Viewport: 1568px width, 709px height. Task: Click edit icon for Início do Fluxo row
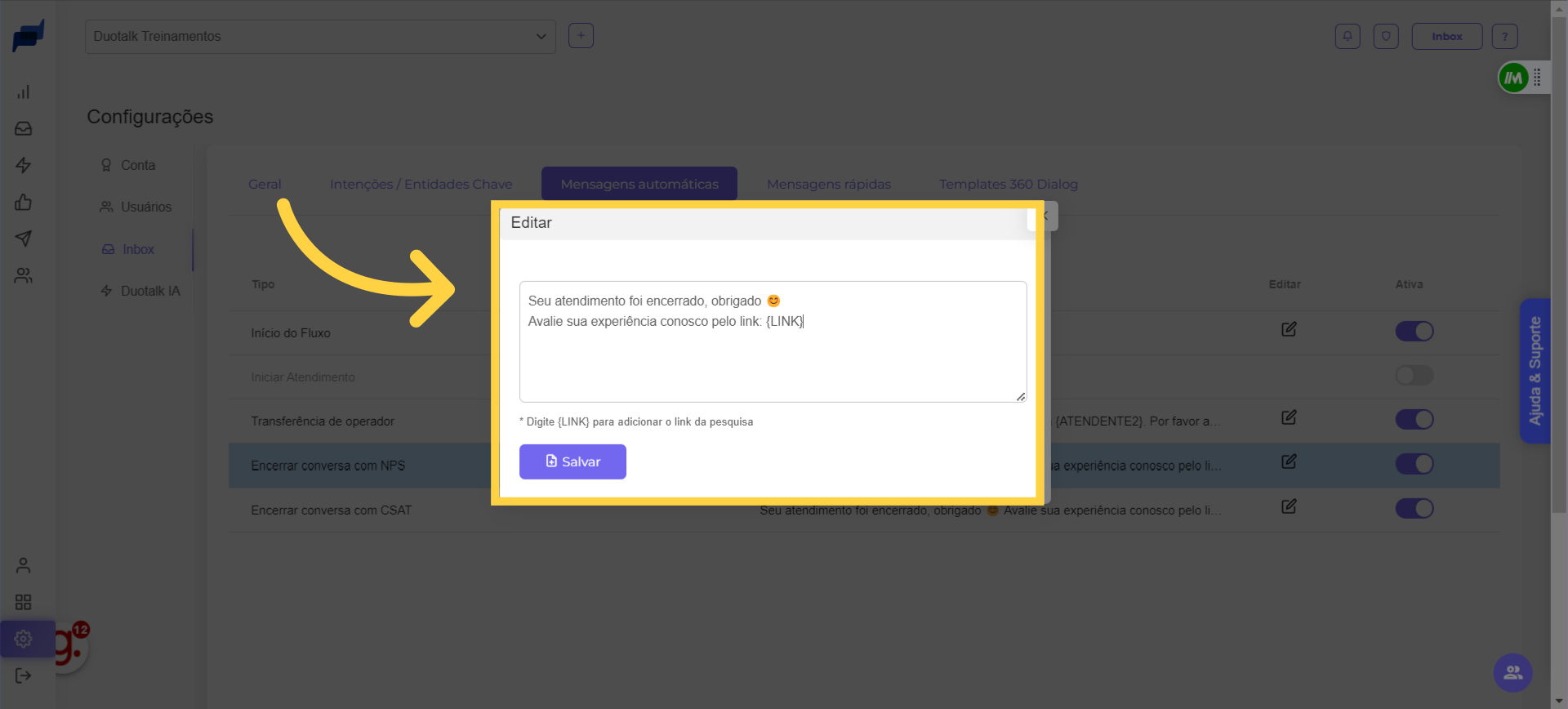click(x=1289, y=329)
